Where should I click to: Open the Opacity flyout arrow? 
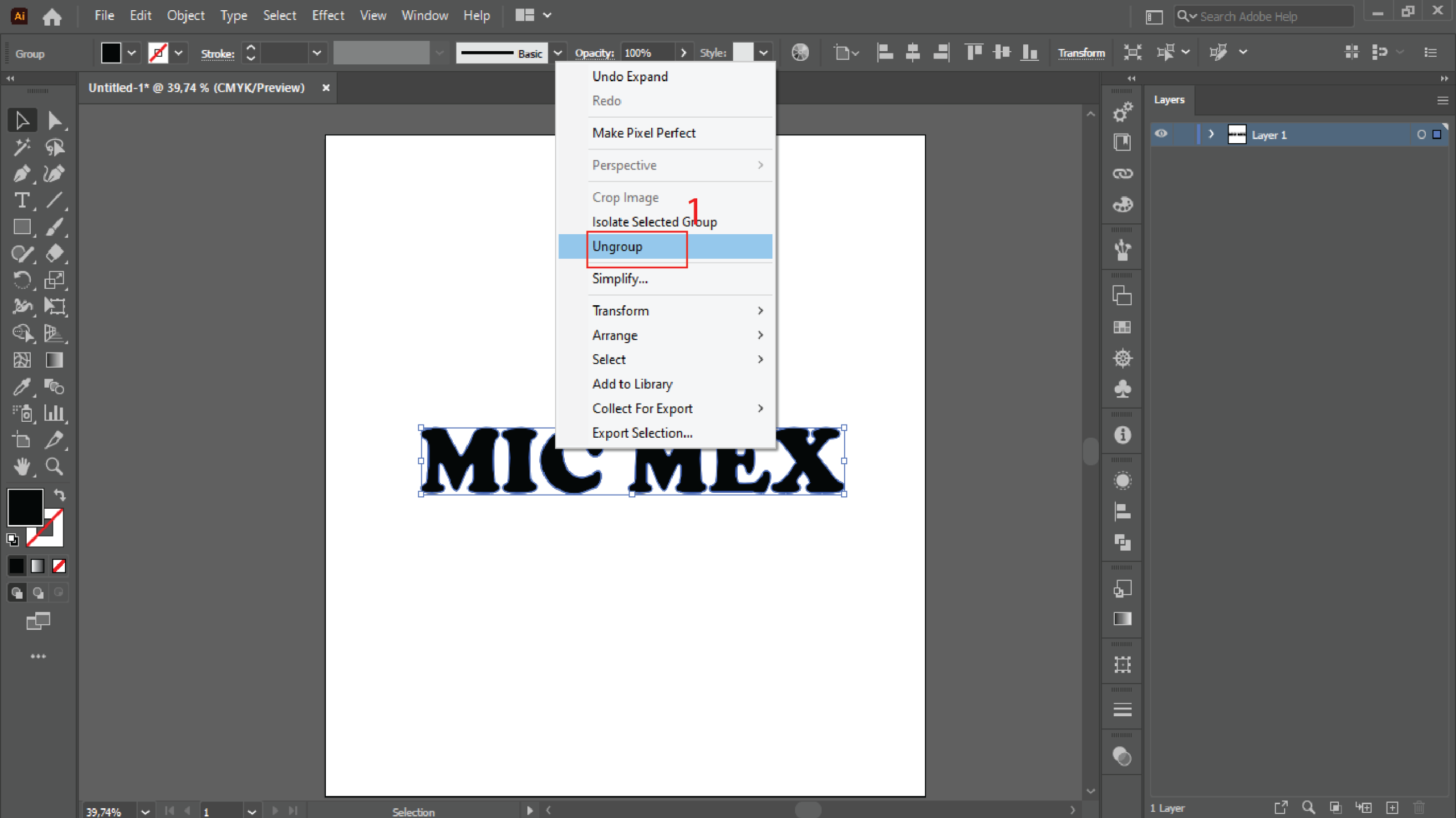coord(684,53)
